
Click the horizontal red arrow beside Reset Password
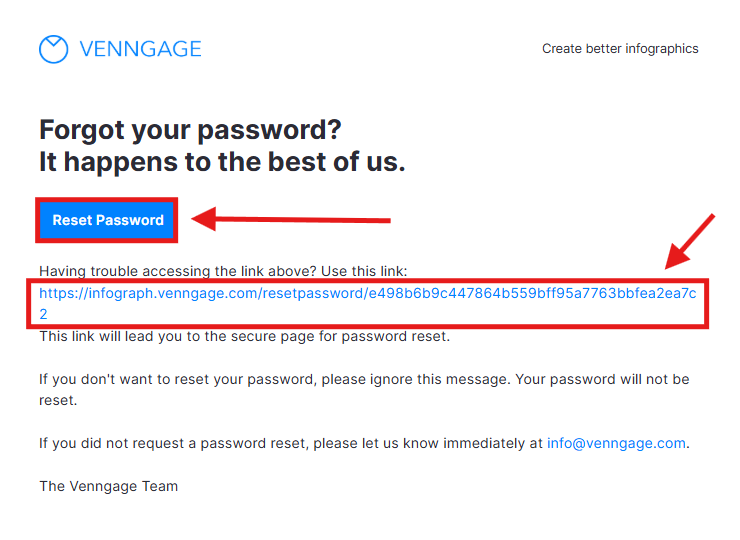click(292, 219)
